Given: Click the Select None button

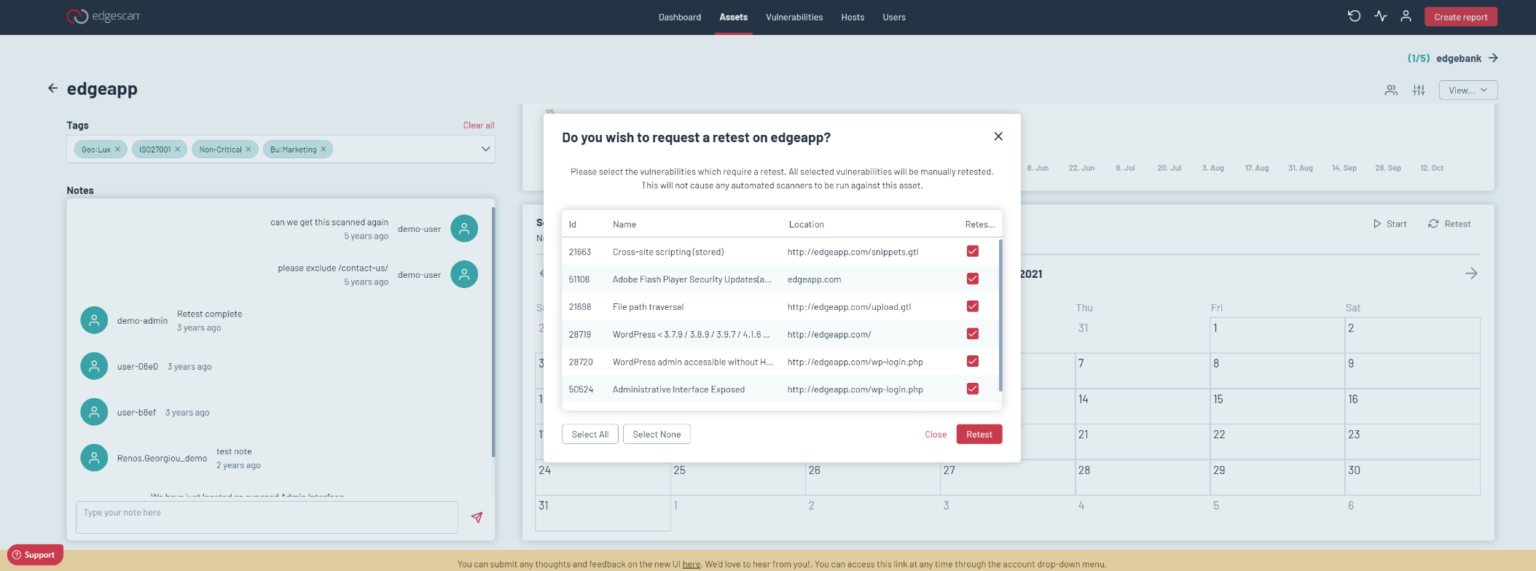Looking at the screenshot, I should point(656,434).
